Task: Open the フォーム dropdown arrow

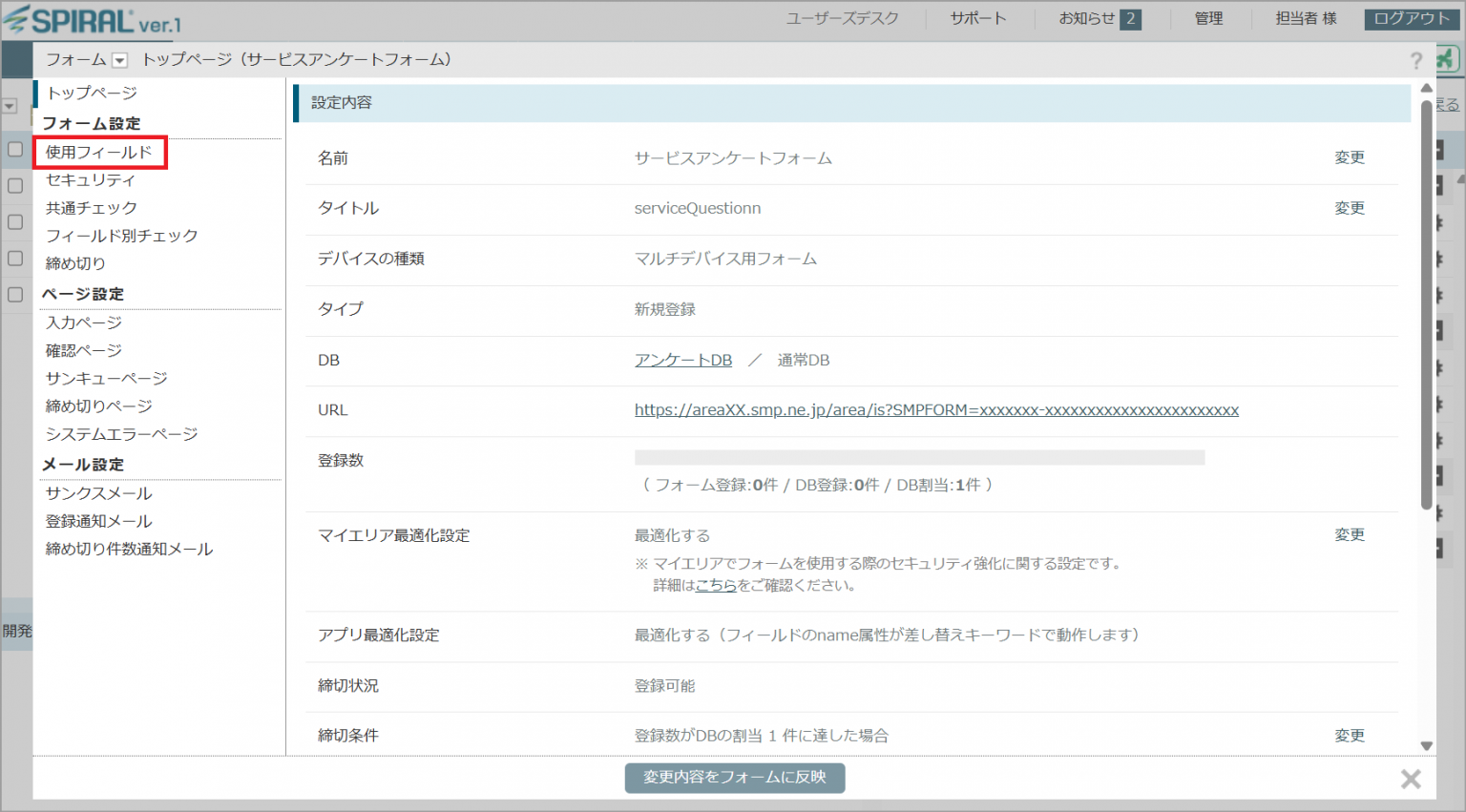Action: coord(119,61)
